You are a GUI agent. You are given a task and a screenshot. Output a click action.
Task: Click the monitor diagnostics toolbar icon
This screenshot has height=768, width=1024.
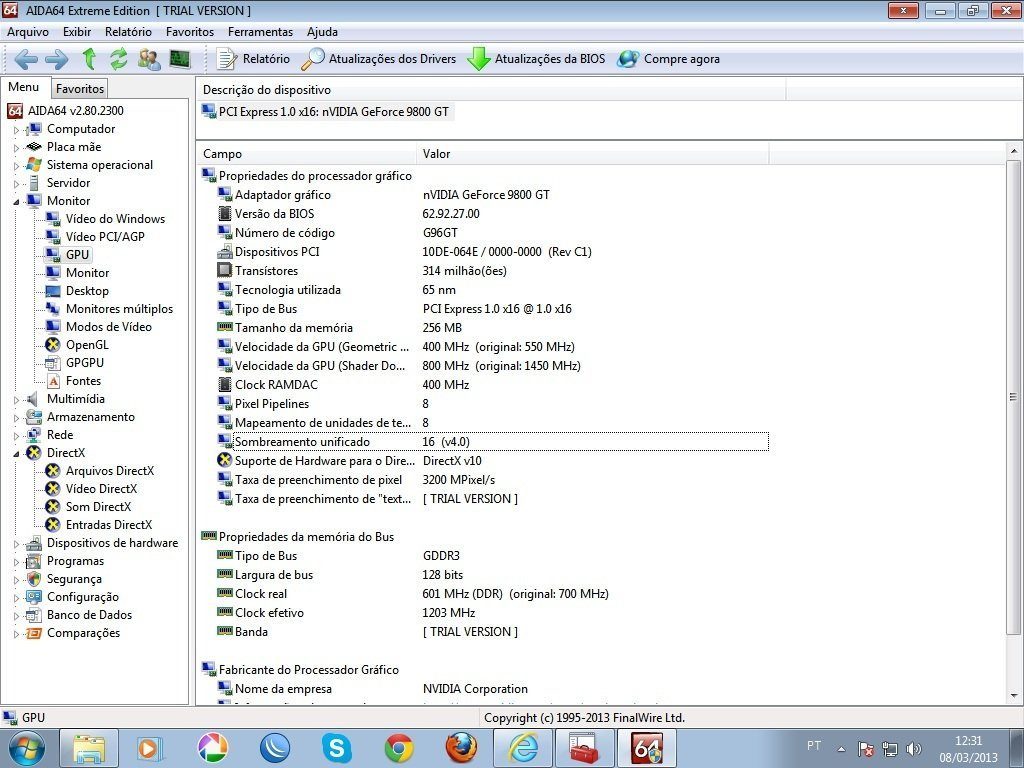click(x=180, y=59)
